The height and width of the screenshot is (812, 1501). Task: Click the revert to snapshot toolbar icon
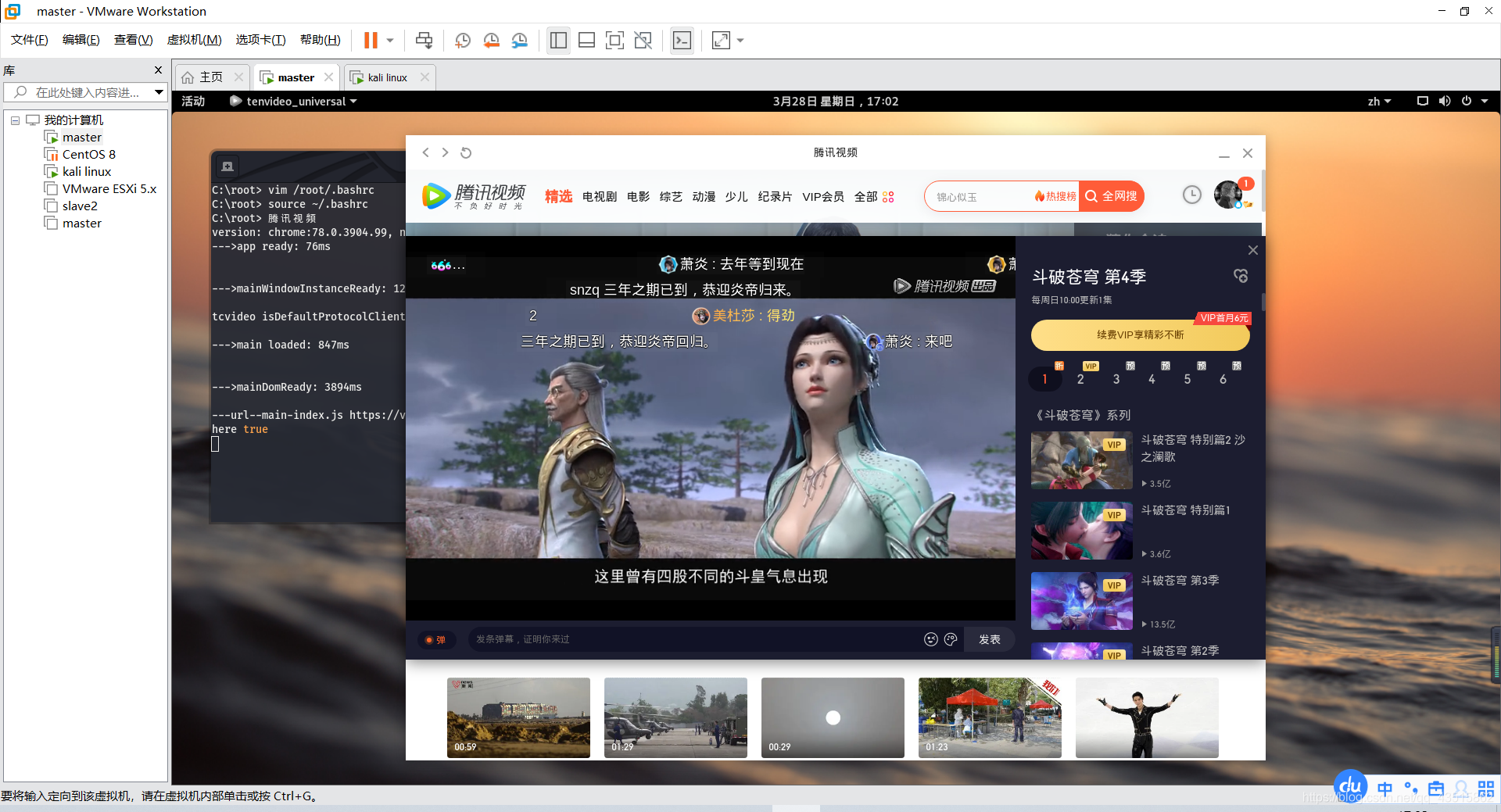coord(491,40)
